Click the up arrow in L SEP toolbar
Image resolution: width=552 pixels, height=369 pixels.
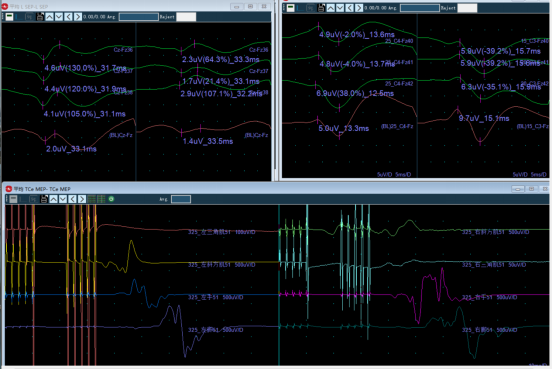(x=49, y=17)
